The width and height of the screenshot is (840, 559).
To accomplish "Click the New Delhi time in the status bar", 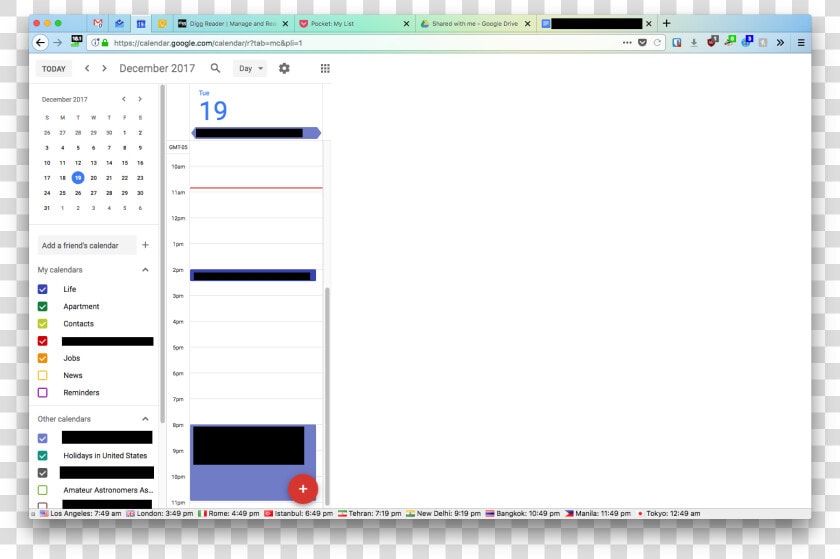I will pyautogui.click(x=444, y=513).
